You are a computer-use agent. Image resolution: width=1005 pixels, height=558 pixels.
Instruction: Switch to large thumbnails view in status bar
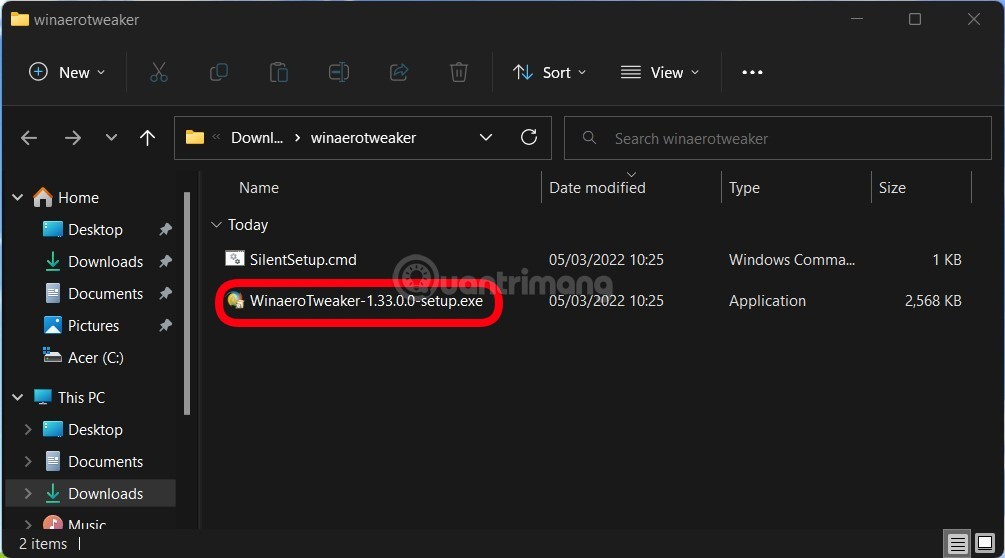(x=983, y=544)
